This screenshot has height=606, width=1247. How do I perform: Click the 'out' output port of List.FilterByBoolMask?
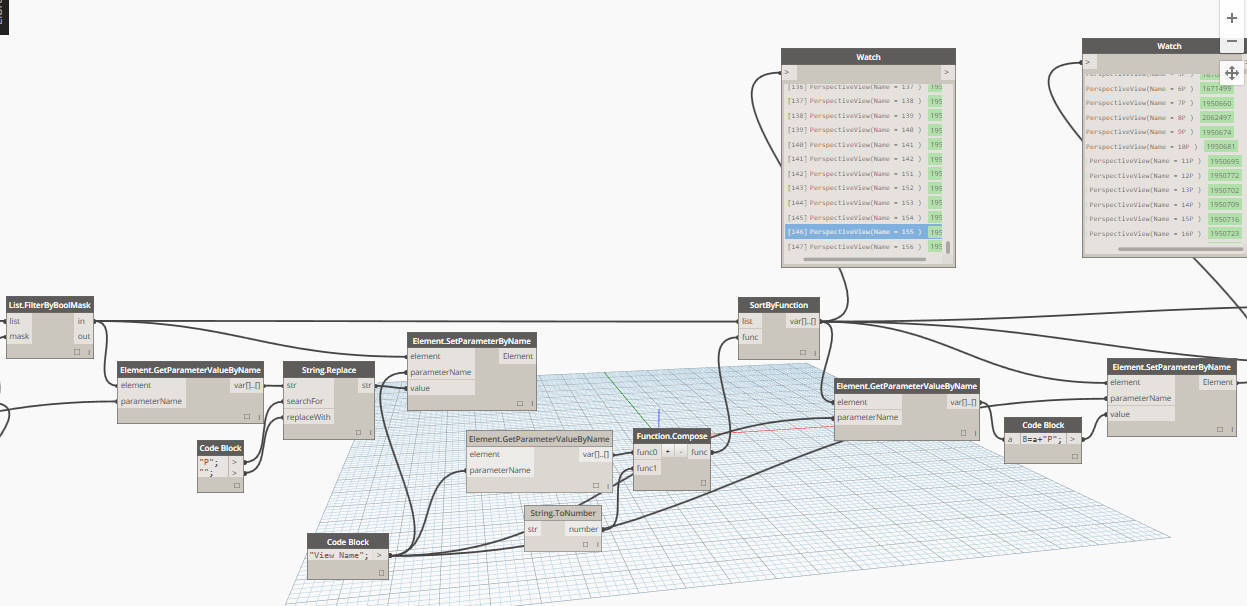82,337
